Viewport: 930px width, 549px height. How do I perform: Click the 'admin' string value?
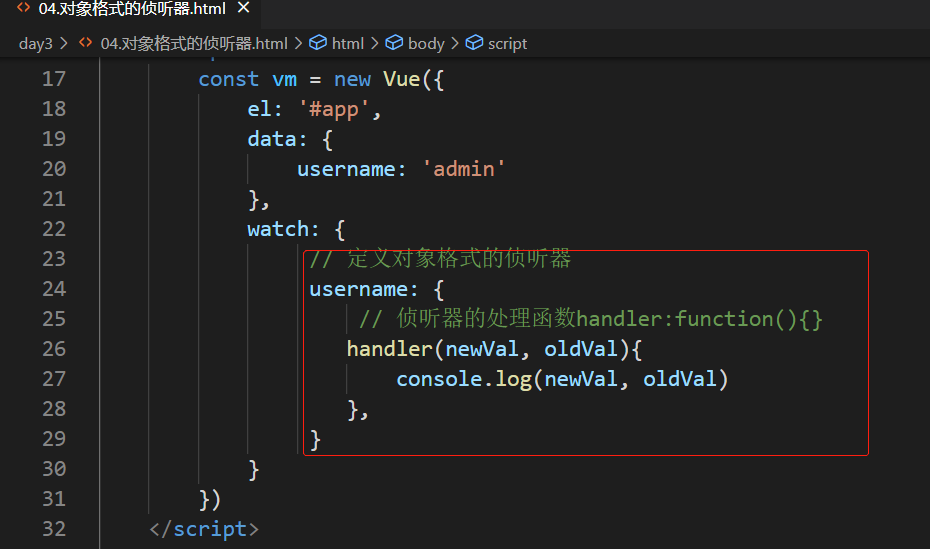464,170
